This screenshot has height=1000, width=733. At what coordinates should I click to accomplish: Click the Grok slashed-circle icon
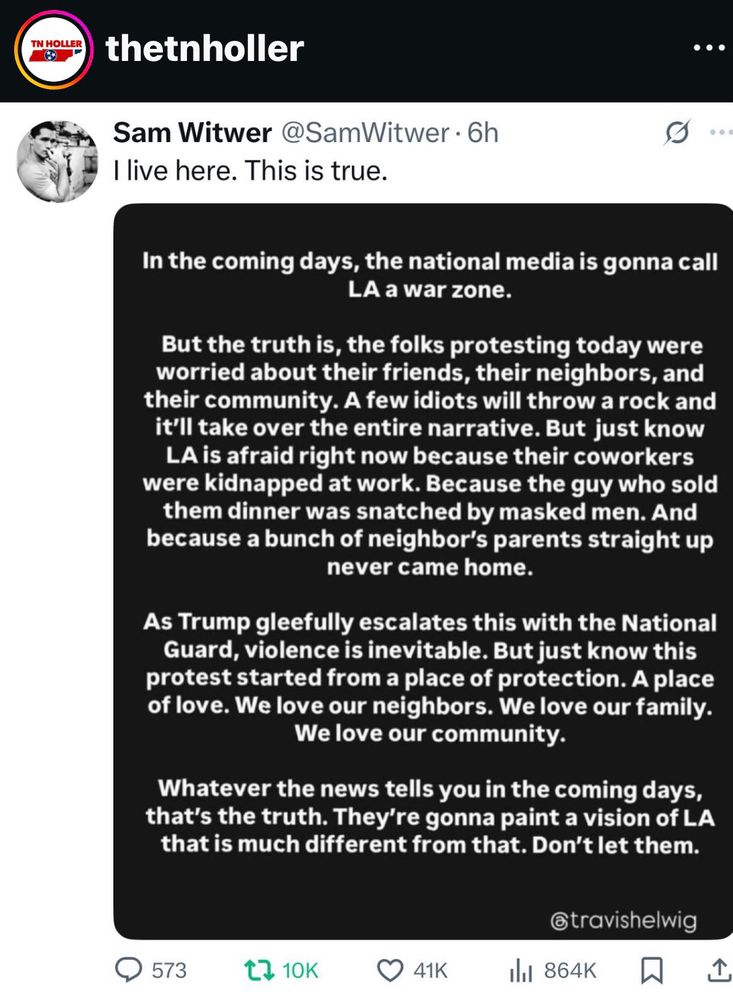click(x=677, y=132)
